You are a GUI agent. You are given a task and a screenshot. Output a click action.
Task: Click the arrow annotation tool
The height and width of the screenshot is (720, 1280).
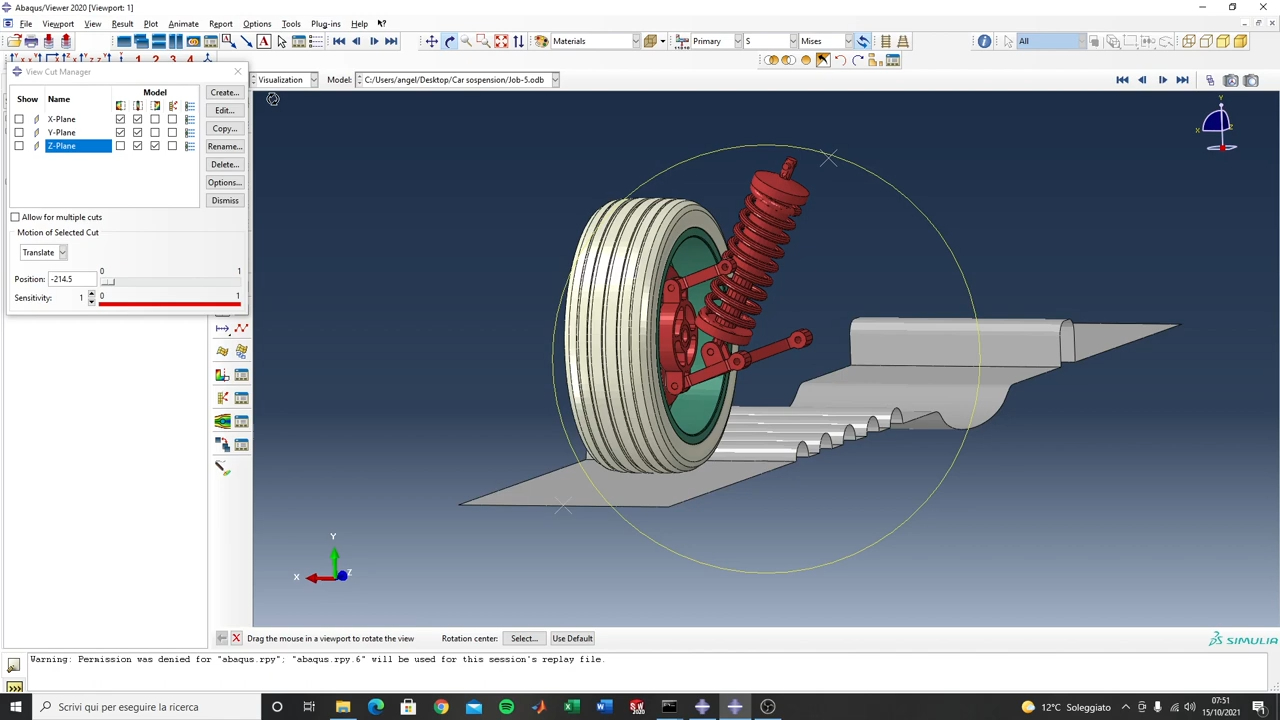246,41
